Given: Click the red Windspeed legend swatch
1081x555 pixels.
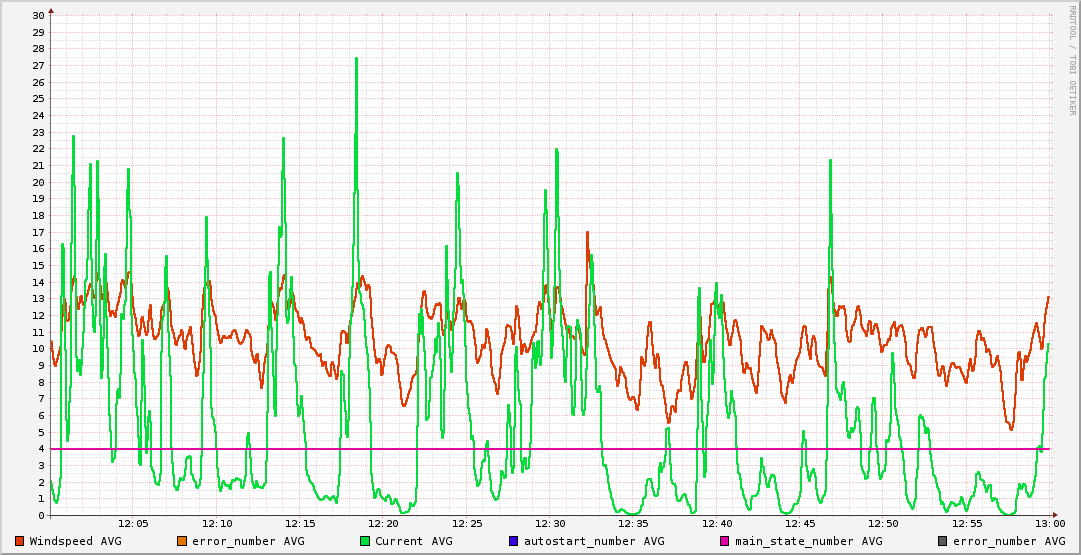Looking at the screenshot, I should coord(19,541).
